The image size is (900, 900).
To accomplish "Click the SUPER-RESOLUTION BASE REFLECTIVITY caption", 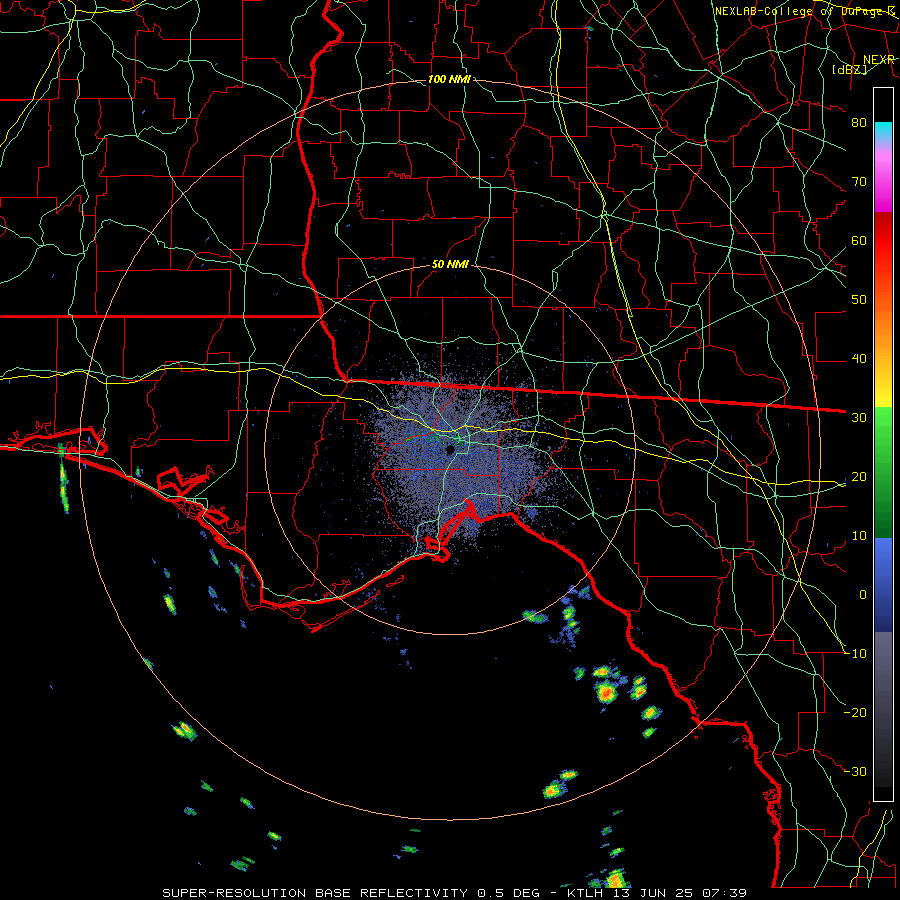I will coord(315,893).
